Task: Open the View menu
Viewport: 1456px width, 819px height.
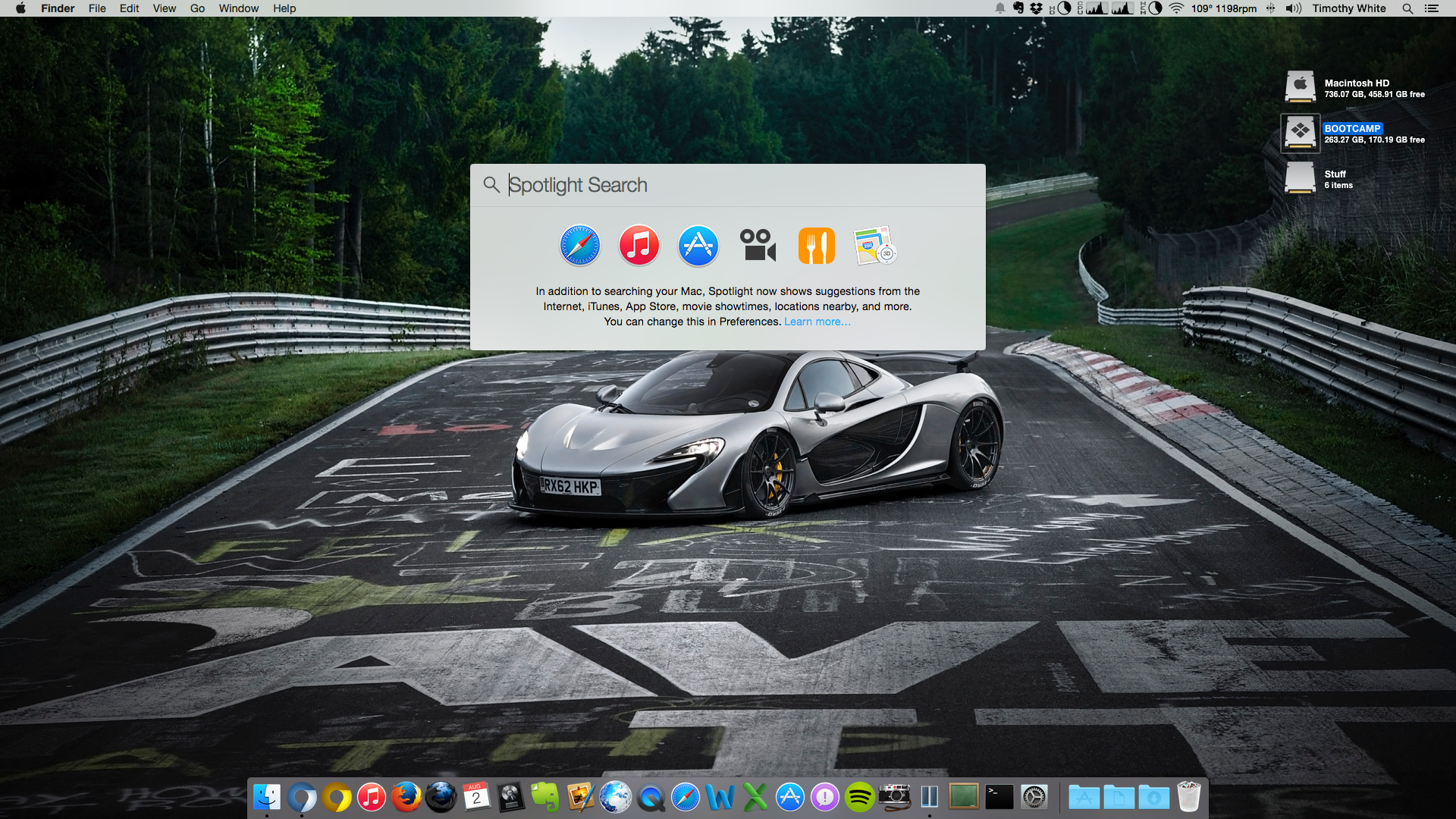Action: [165, 8]
